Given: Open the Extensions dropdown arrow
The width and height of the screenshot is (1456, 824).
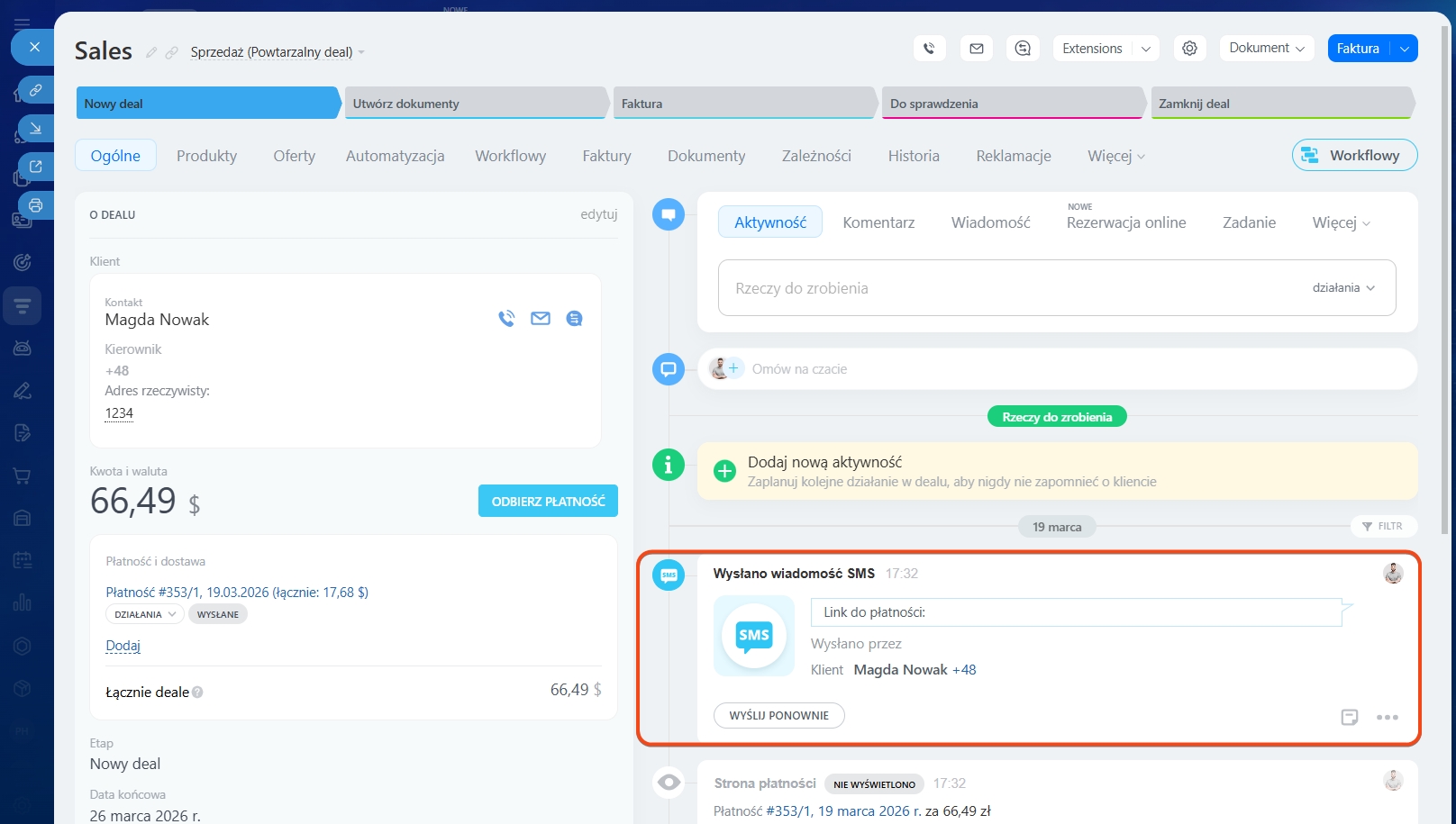Looking at the screenshot, I should click(x=1146, y=49).
